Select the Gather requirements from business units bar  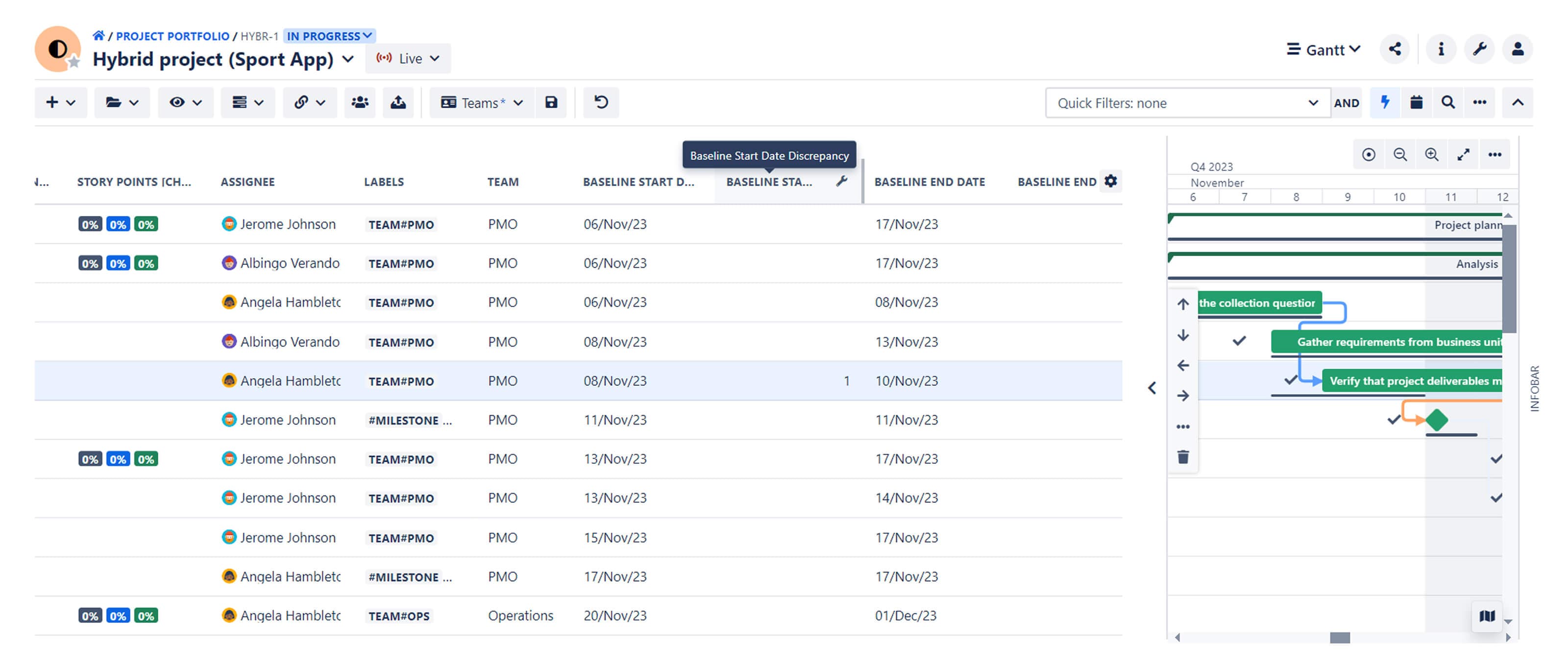click(x=1386, y=342)
